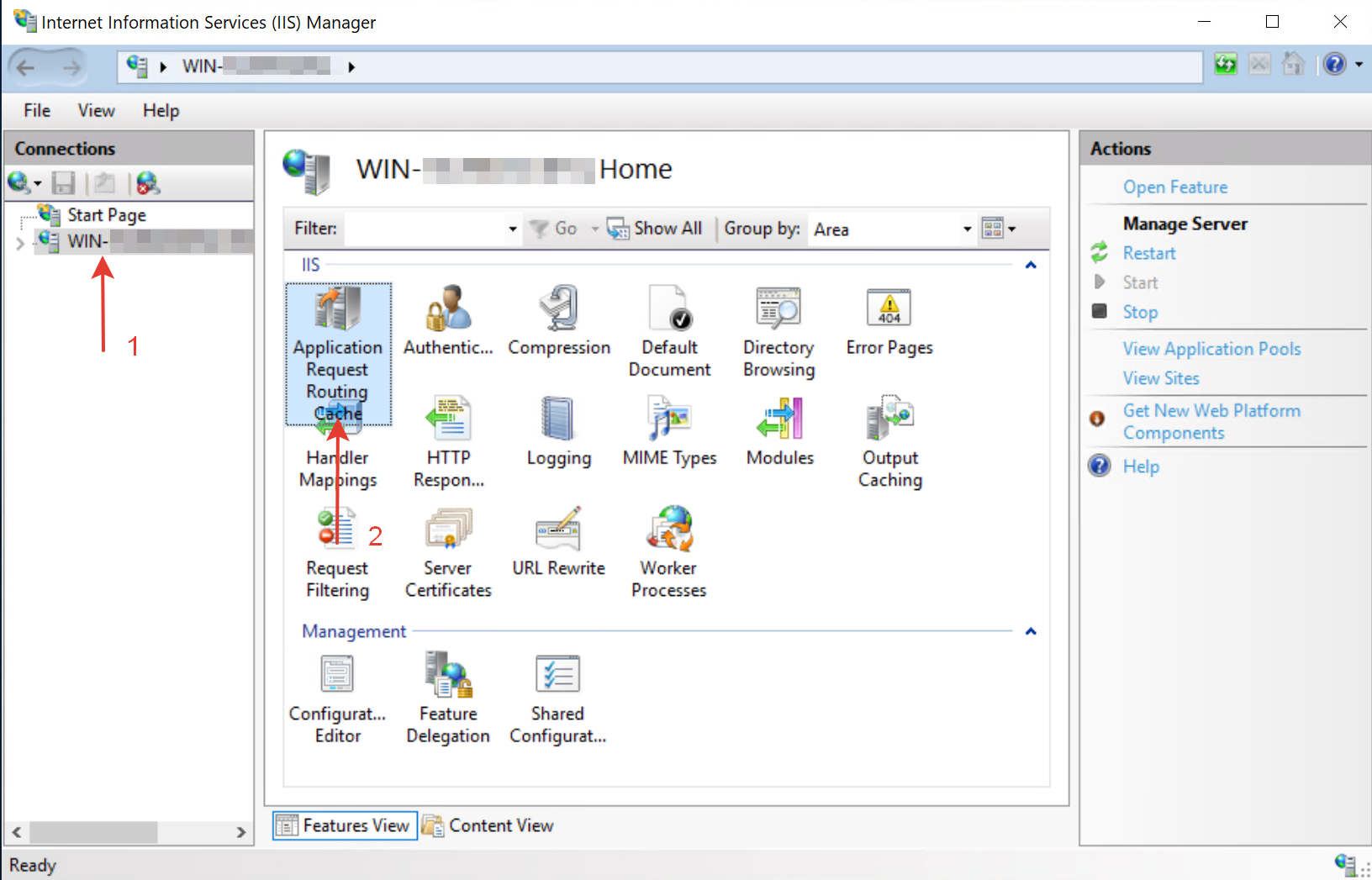Click the Show All button
The height and width of the screenshot is (880, 1372).
pos(654,228)
